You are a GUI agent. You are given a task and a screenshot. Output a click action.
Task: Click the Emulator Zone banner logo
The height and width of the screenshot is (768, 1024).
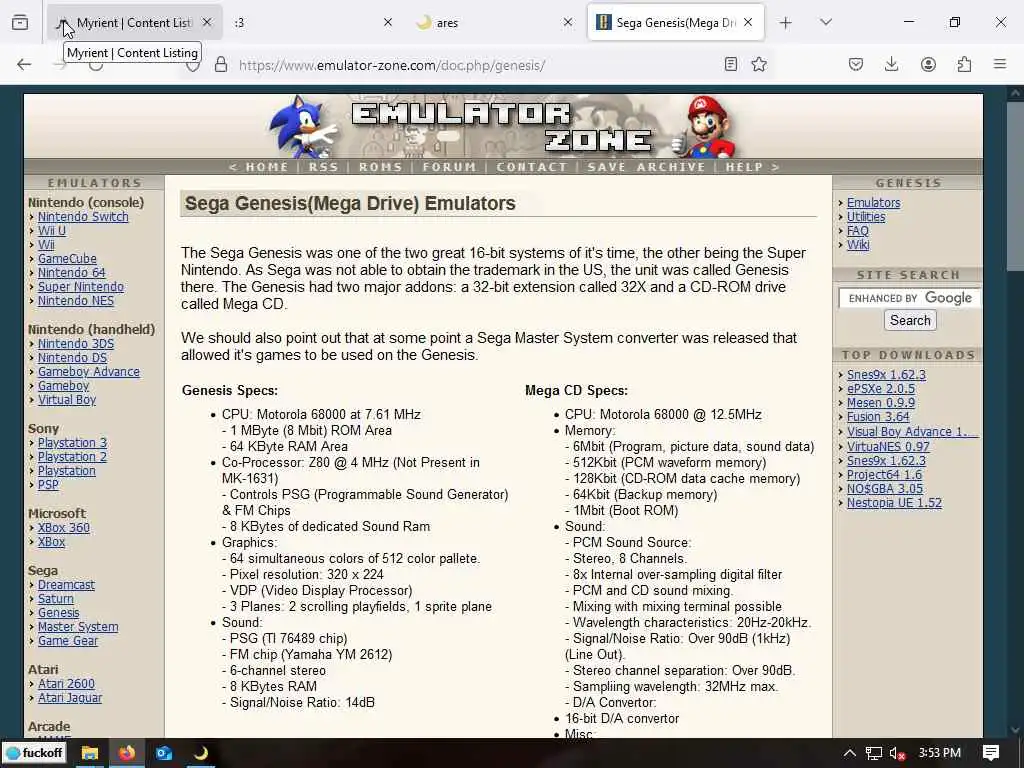click(503, 126)
